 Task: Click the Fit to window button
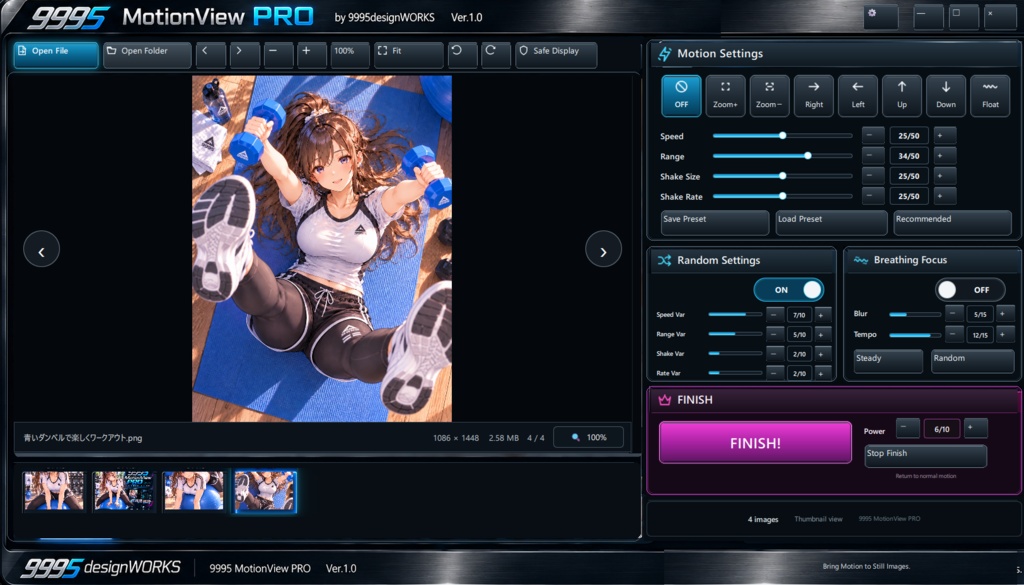pos(409,55)
